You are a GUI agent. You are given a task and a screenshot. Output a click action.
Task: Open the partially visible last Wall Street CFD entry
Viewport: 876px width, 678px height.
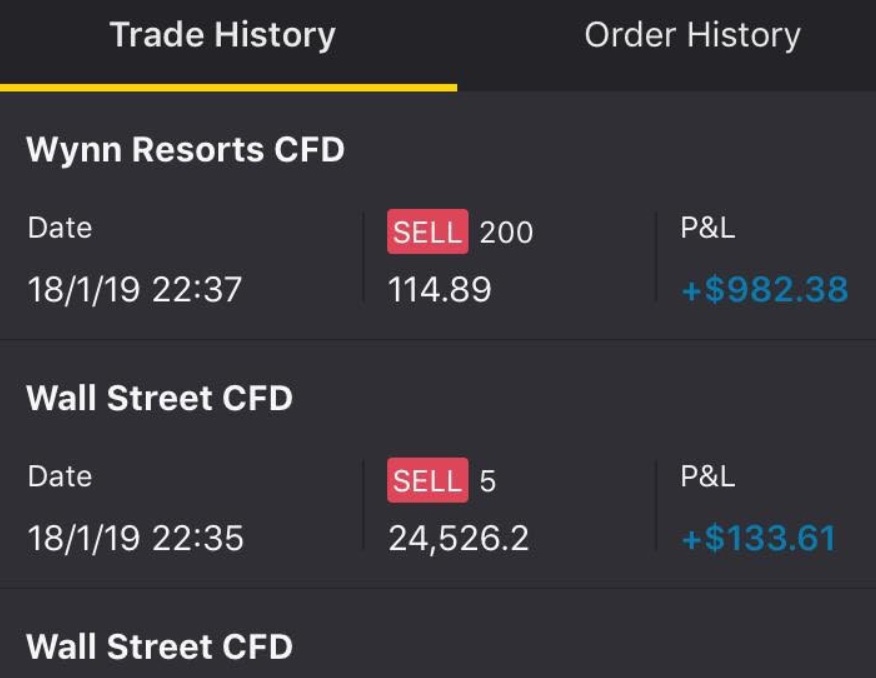click(159, 646)
